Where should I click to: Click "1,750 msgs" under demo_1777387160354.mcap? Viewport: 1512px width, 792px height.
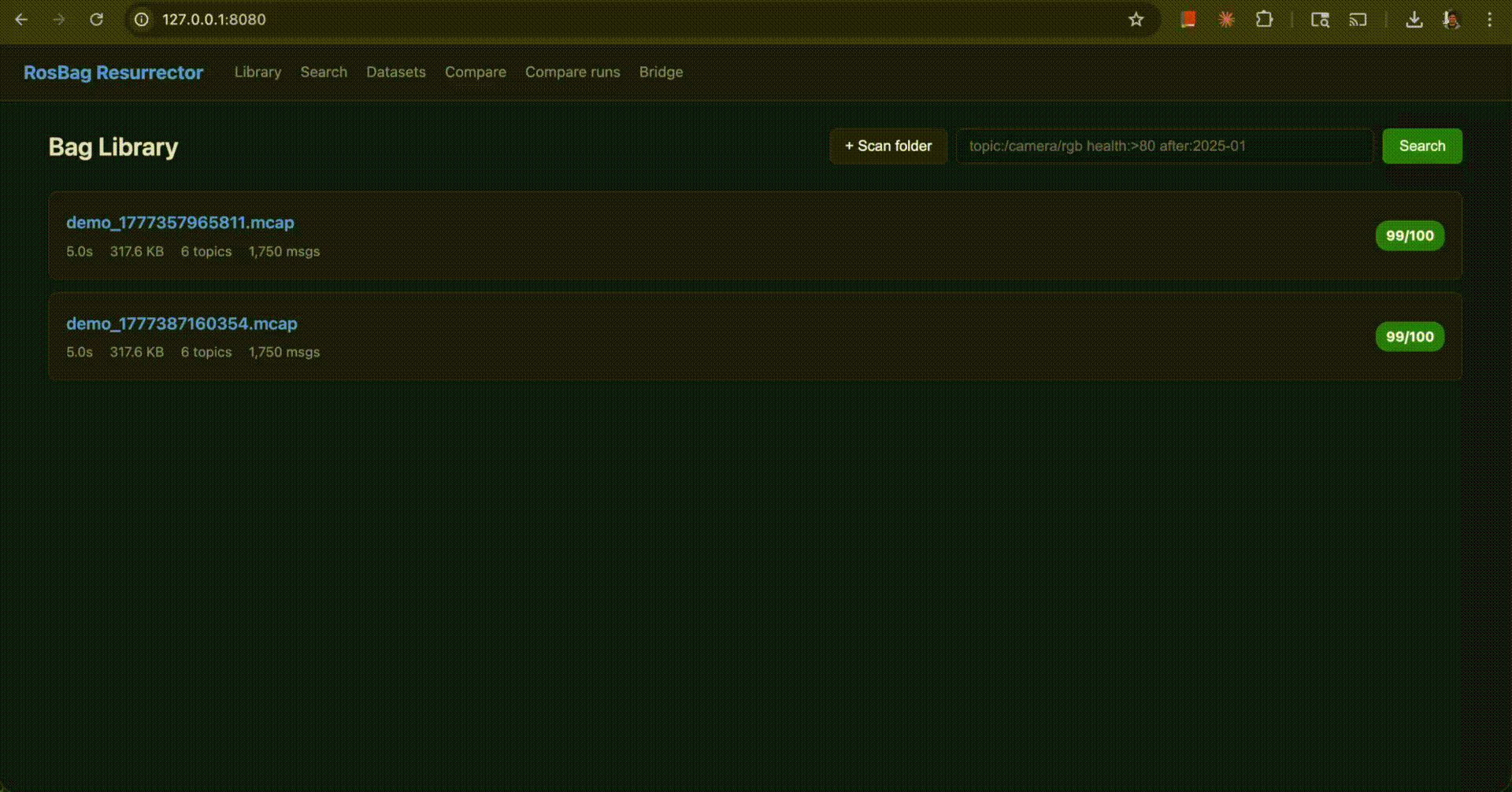tap(284, 352)
